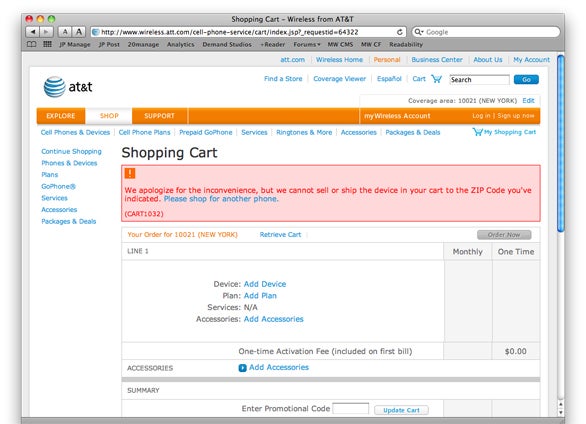Click the scrollbar up arrow
This screenshot has height=424, width=586.
click(x=560, y=404)
